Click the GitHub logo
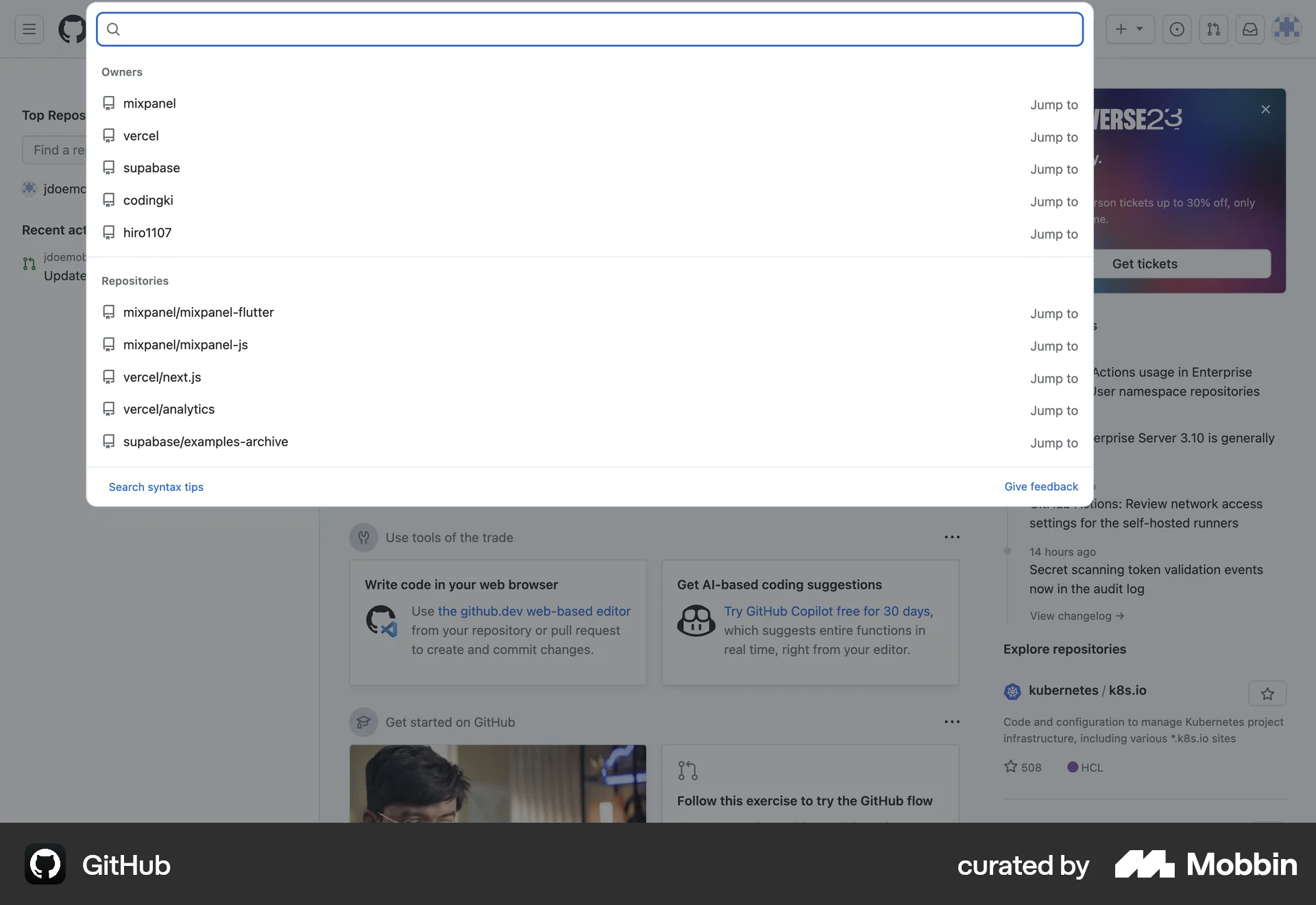The image size is (1316, 905). click(72, 29)
